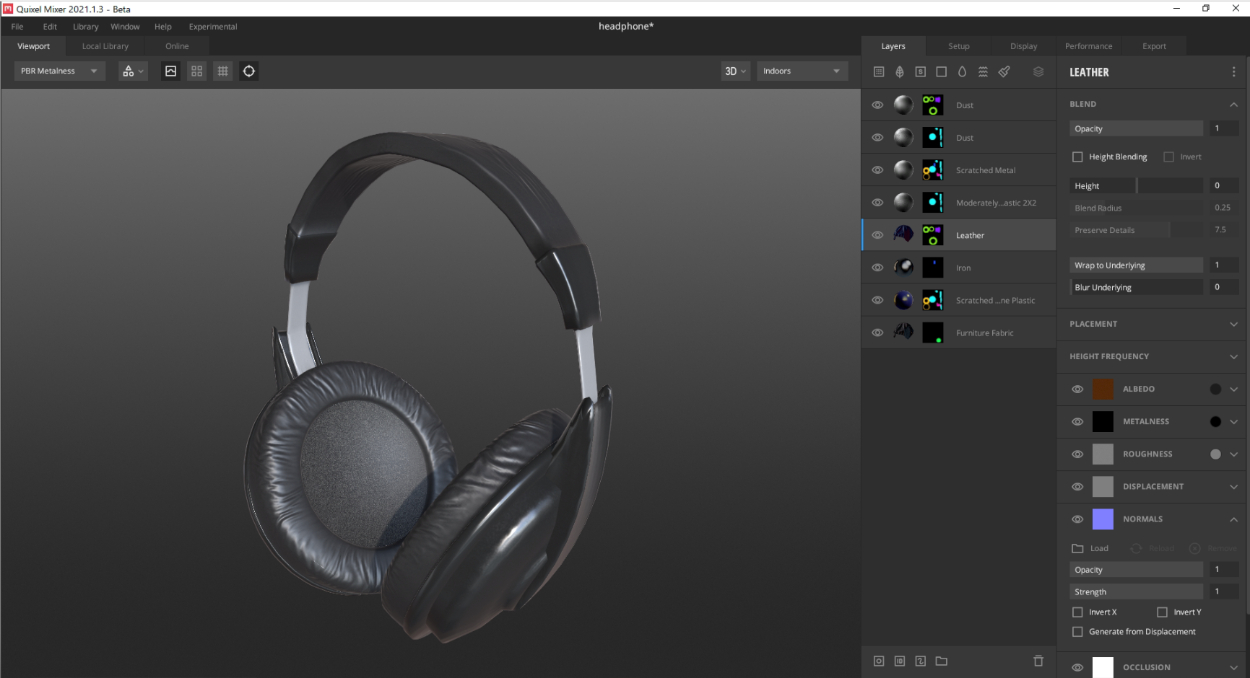Click Load under Normals
This screenshot has width=1250, height=678.
point(1091,548)
